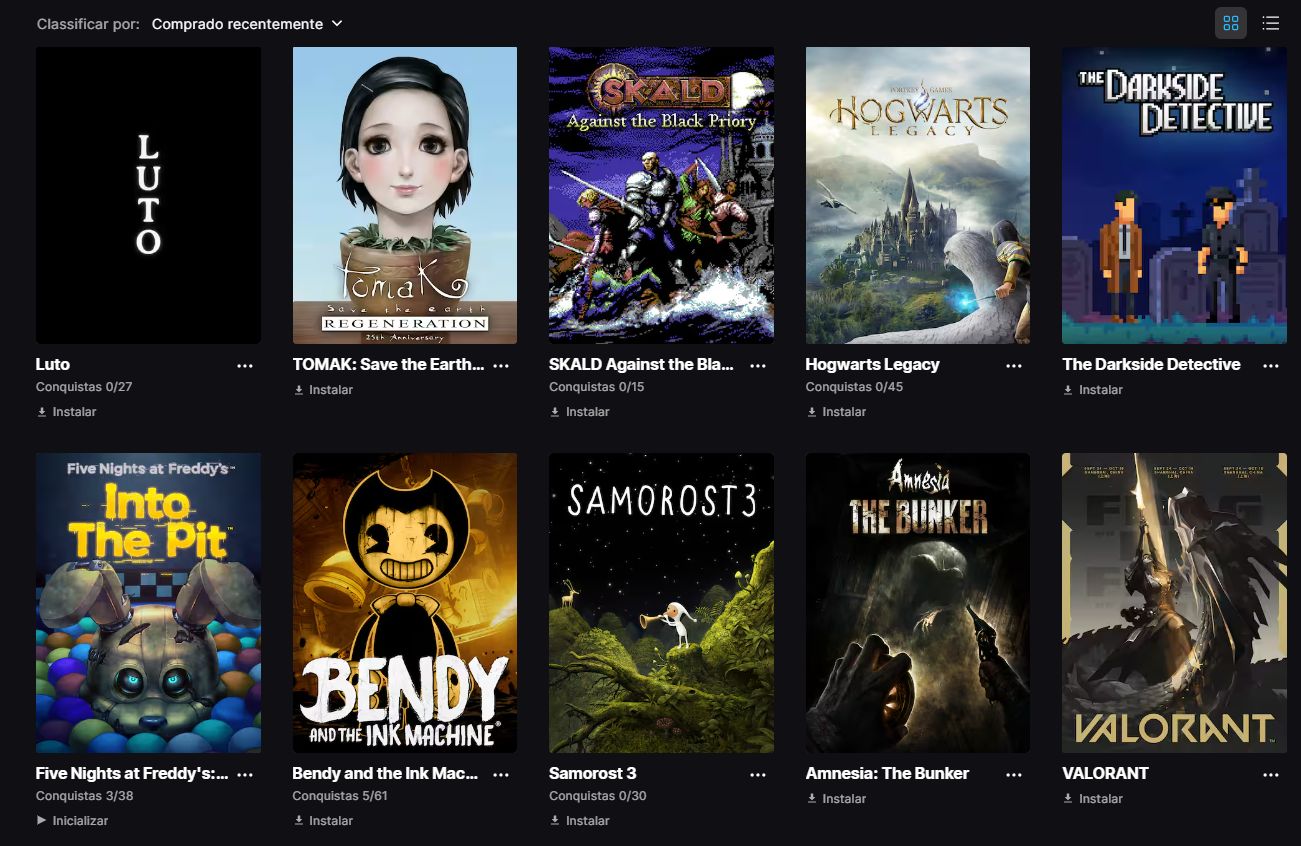Open the three-dot menu for Luto
The width and height of the screenshot is (1301, 846).
click(x=245, y=366)
